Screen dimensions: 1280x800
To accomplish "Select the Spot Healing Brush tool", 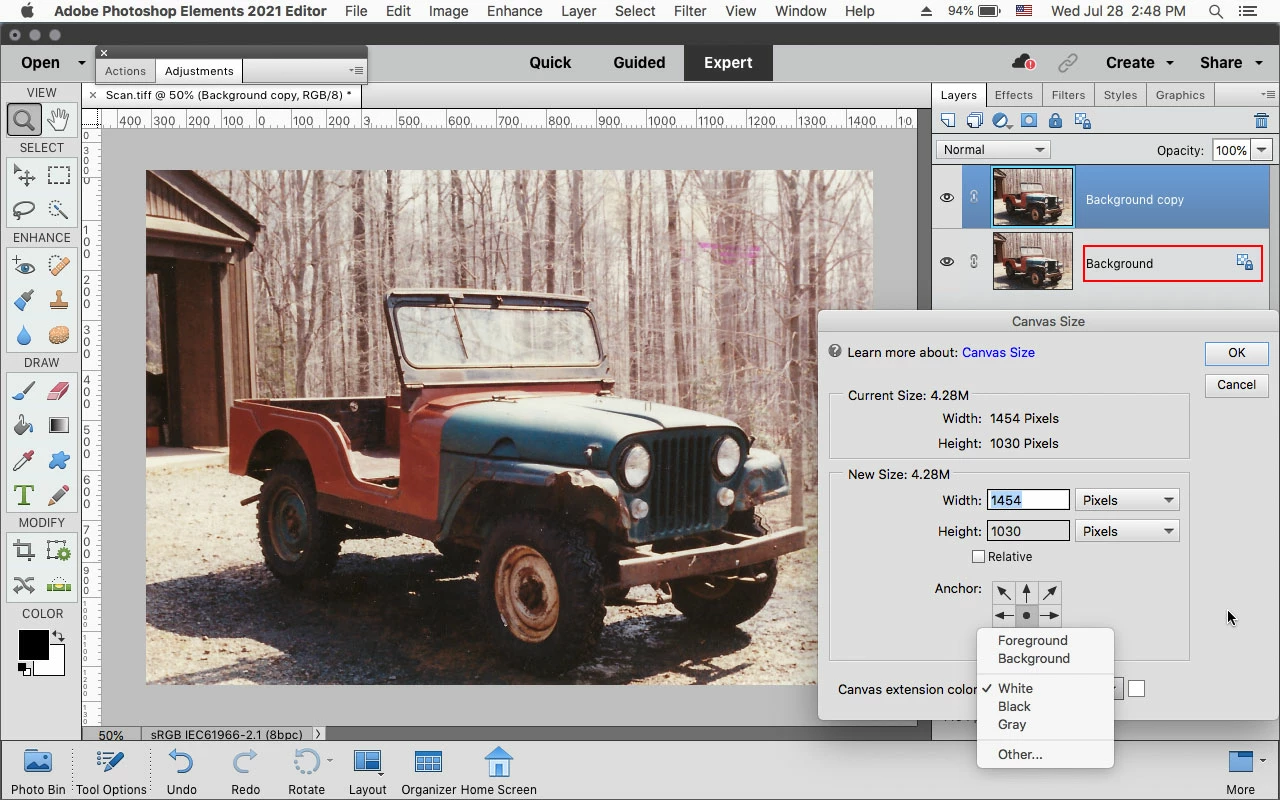I will (x=59, y=266).
